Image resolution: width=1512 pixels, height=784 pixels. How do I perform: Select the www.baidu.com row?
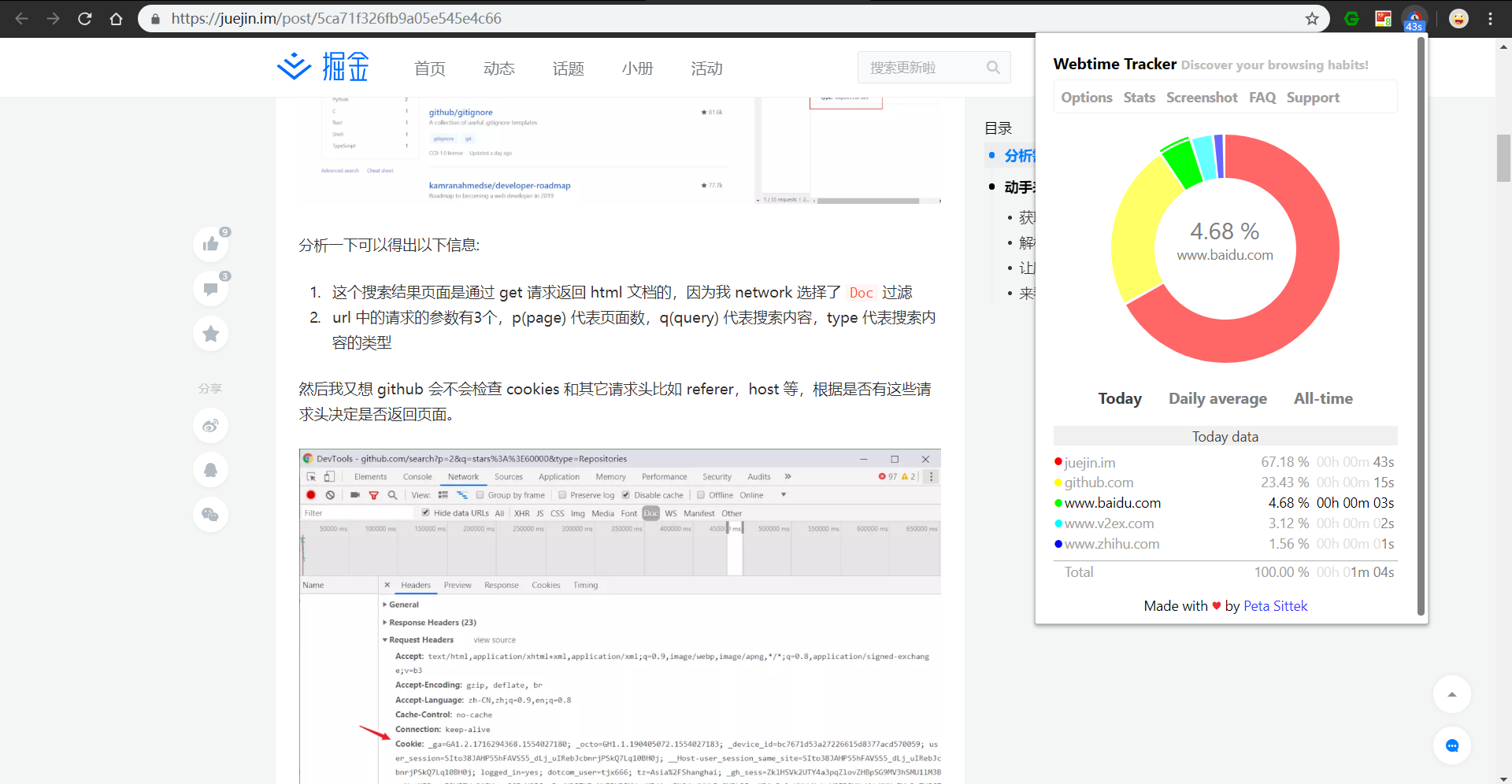pyautogui.click(x=1225, y=503)
